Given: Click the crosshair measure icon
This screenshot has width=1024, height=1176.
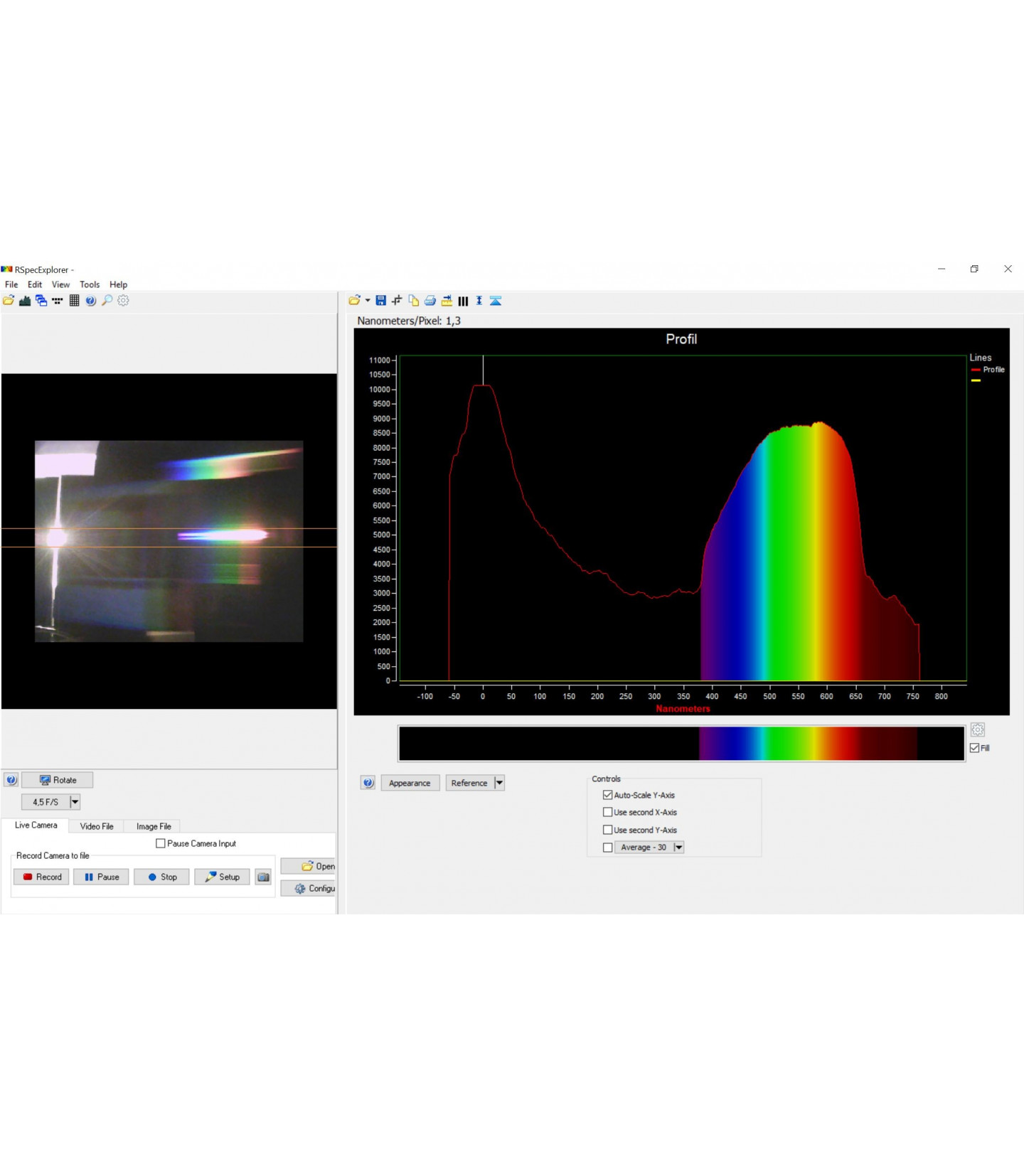Looking at the screenshot, I should [397, 301].
